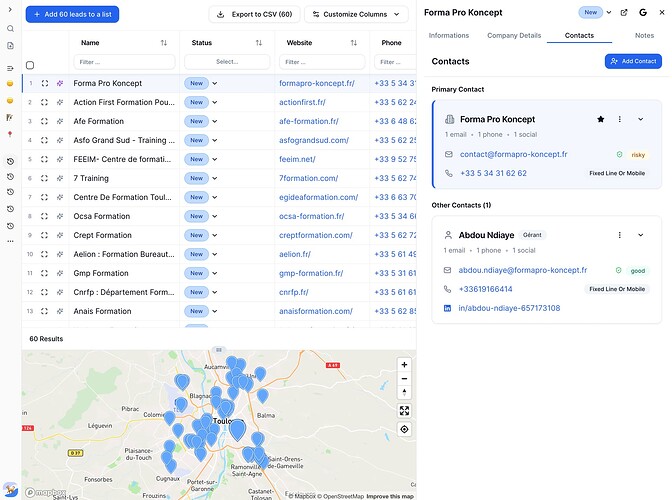This screenshot has height=500, width=672.
Task: Toggle primary star on Forma Pro Koncept contact
Action: pos(600,119)
